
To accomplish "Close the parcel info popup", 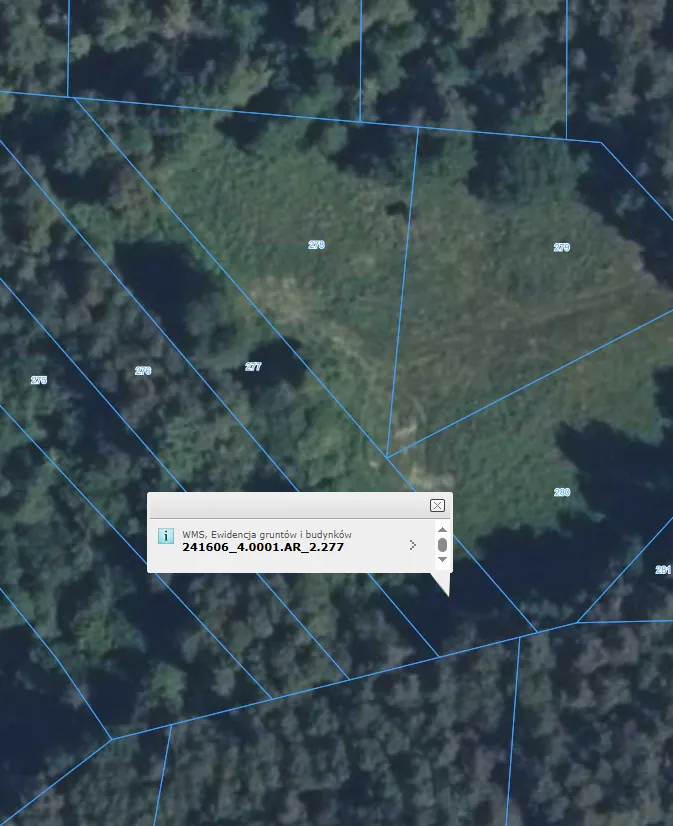I will [x=437, y=506].
